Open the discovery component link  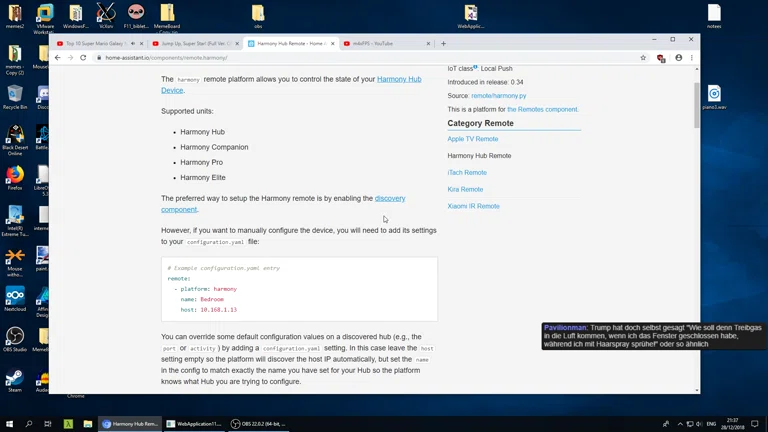click(x=389, y=199)
